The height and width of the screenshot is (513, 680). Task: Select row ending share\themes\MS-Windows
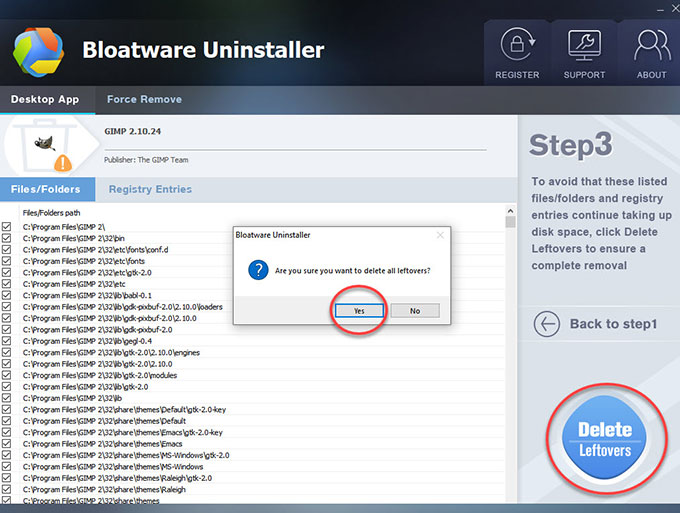tap(252, 467)
